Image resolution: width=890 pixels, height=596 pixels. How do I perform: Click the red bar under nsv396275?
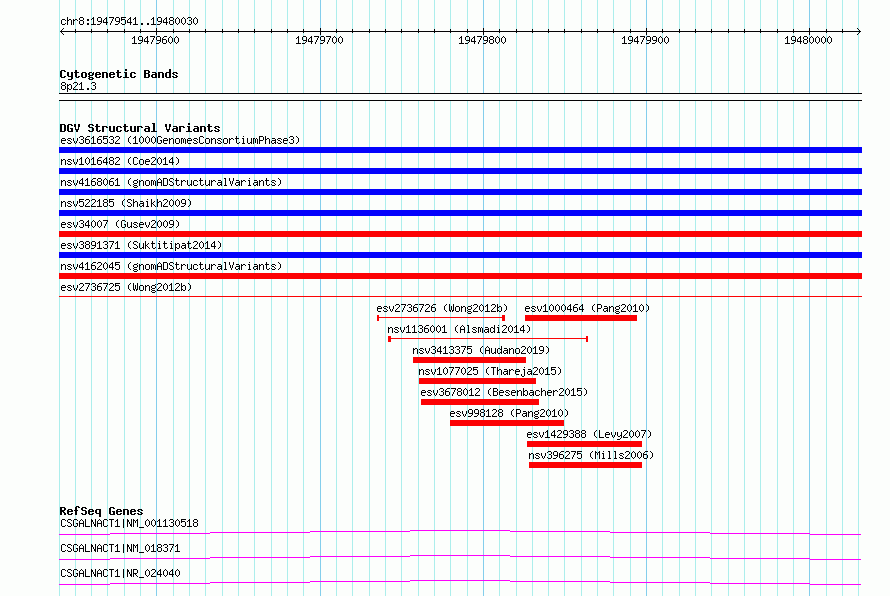[585, 465]
